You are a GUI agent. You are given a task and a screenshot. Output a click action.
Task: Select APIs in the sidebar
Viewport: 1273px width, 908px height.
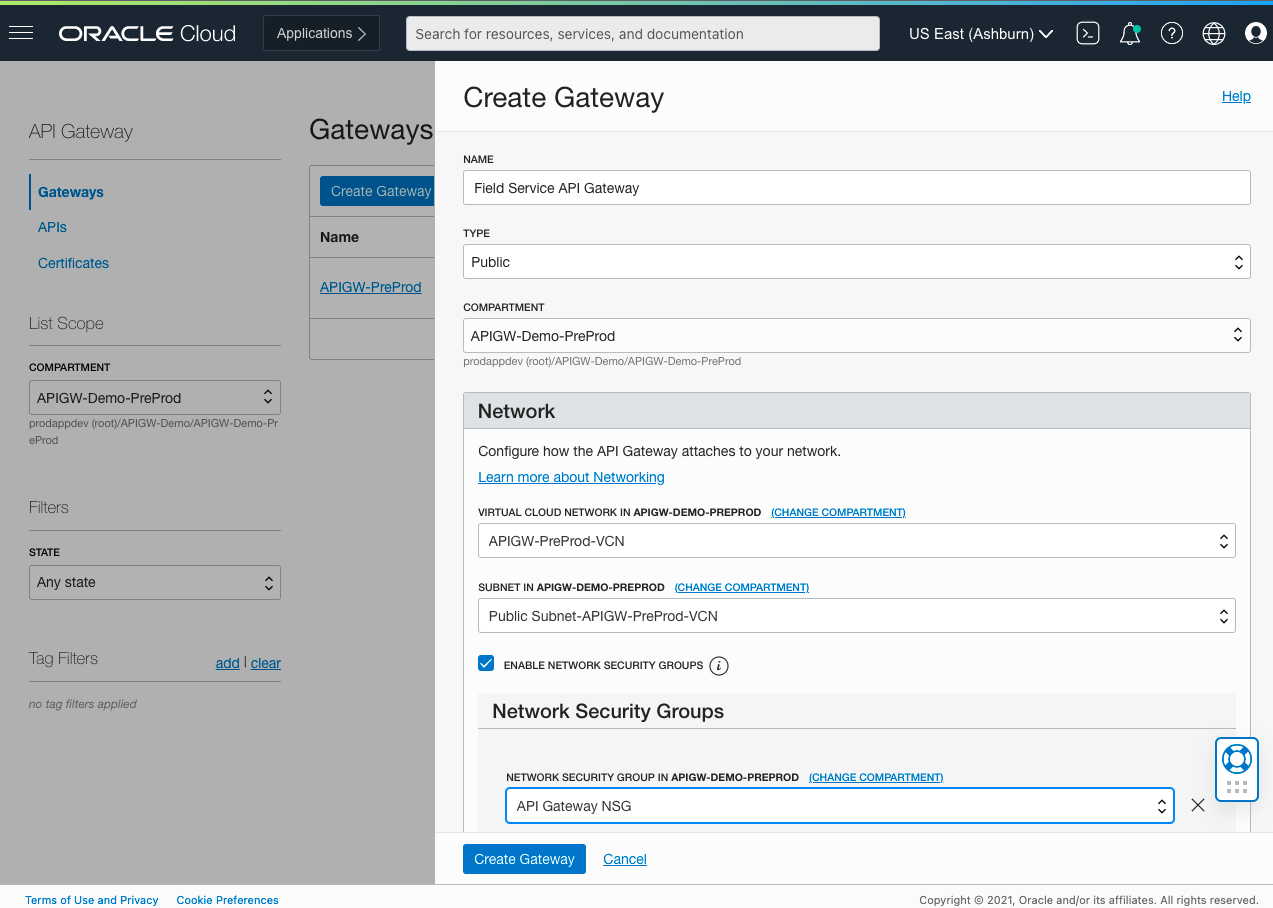pos(52,227)
